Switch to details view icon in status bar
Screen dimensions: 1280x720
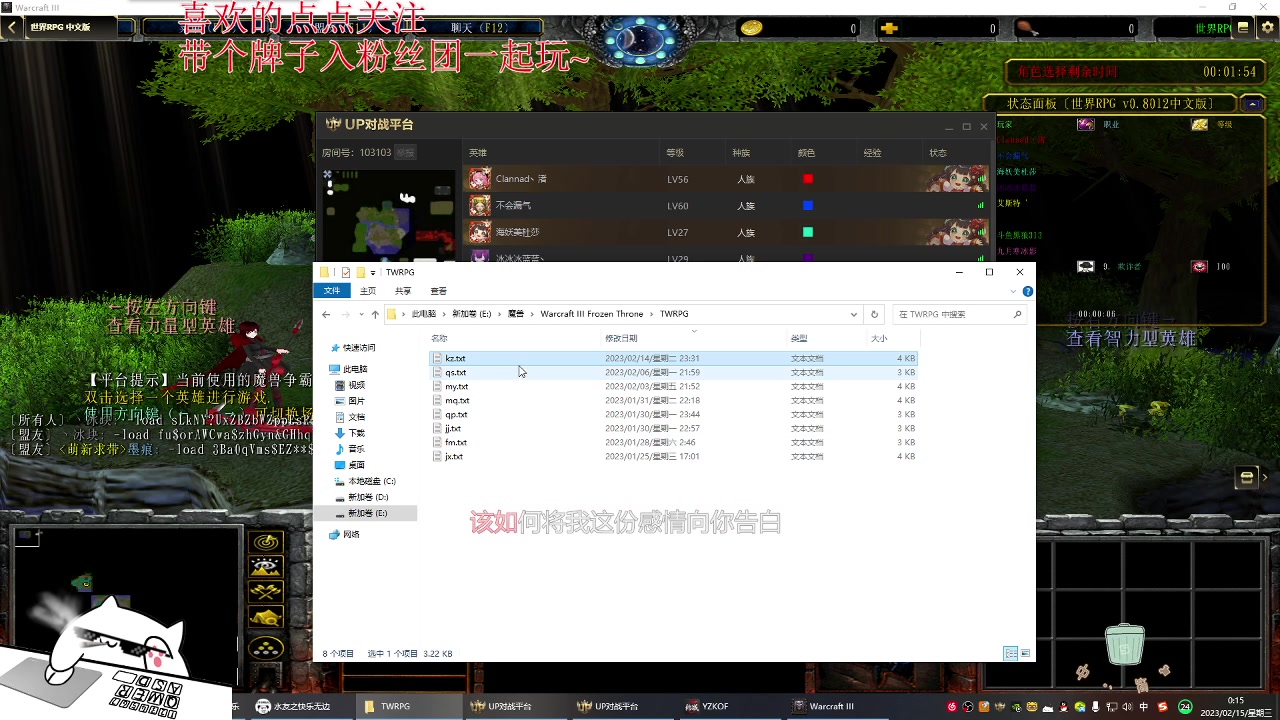click(1010, 653)
